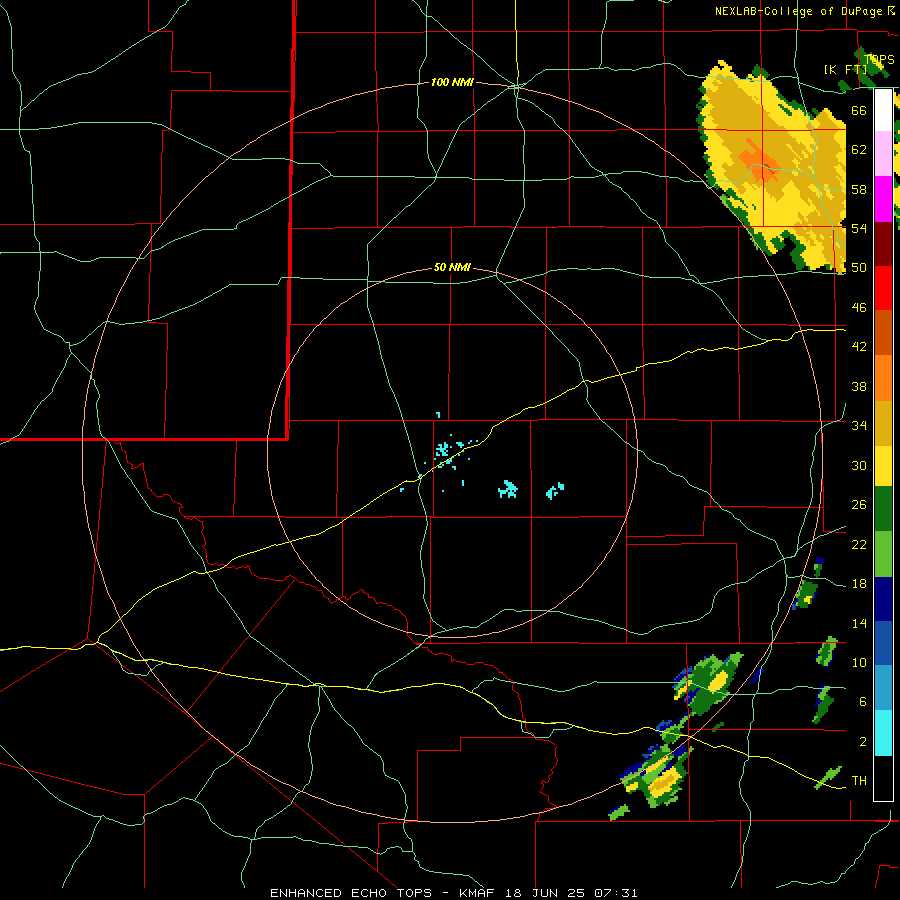Click the 54 legend value

(x=859, y=228)
